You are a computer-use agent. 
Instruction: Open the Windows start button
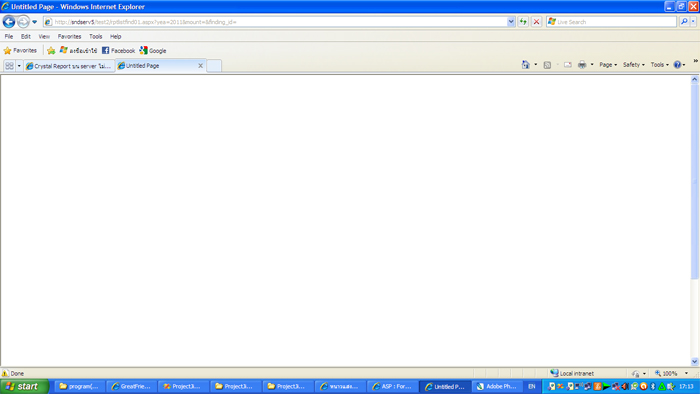point(24,386)
